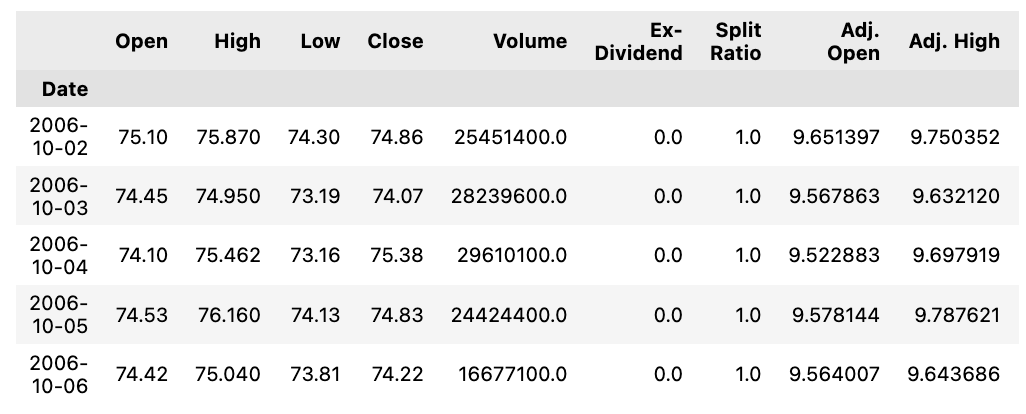Viewport: 1026px width, 414px height.
Task: Click the high value 76.160
Action: pyautogui.click(x=229, y=315)
